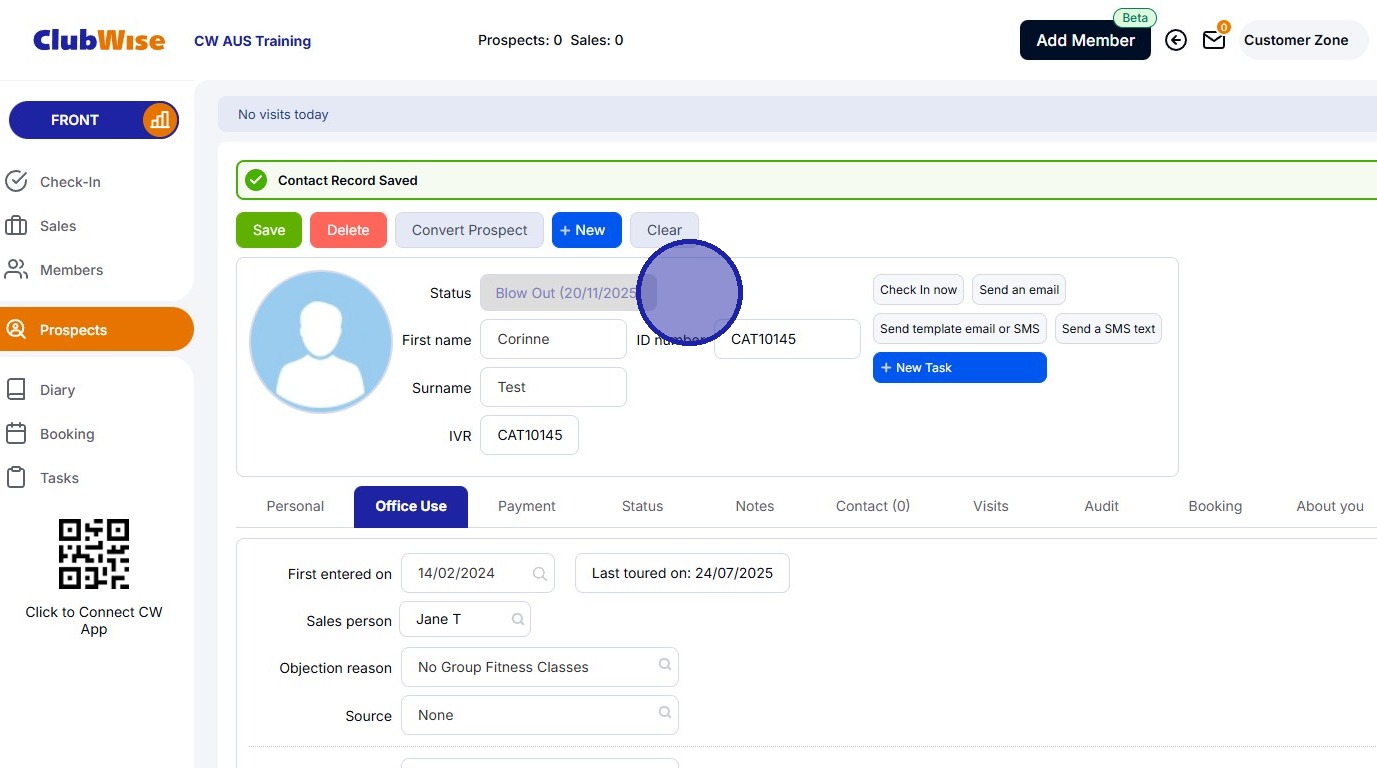Click the red Delete button

click(x=348, y=230)
